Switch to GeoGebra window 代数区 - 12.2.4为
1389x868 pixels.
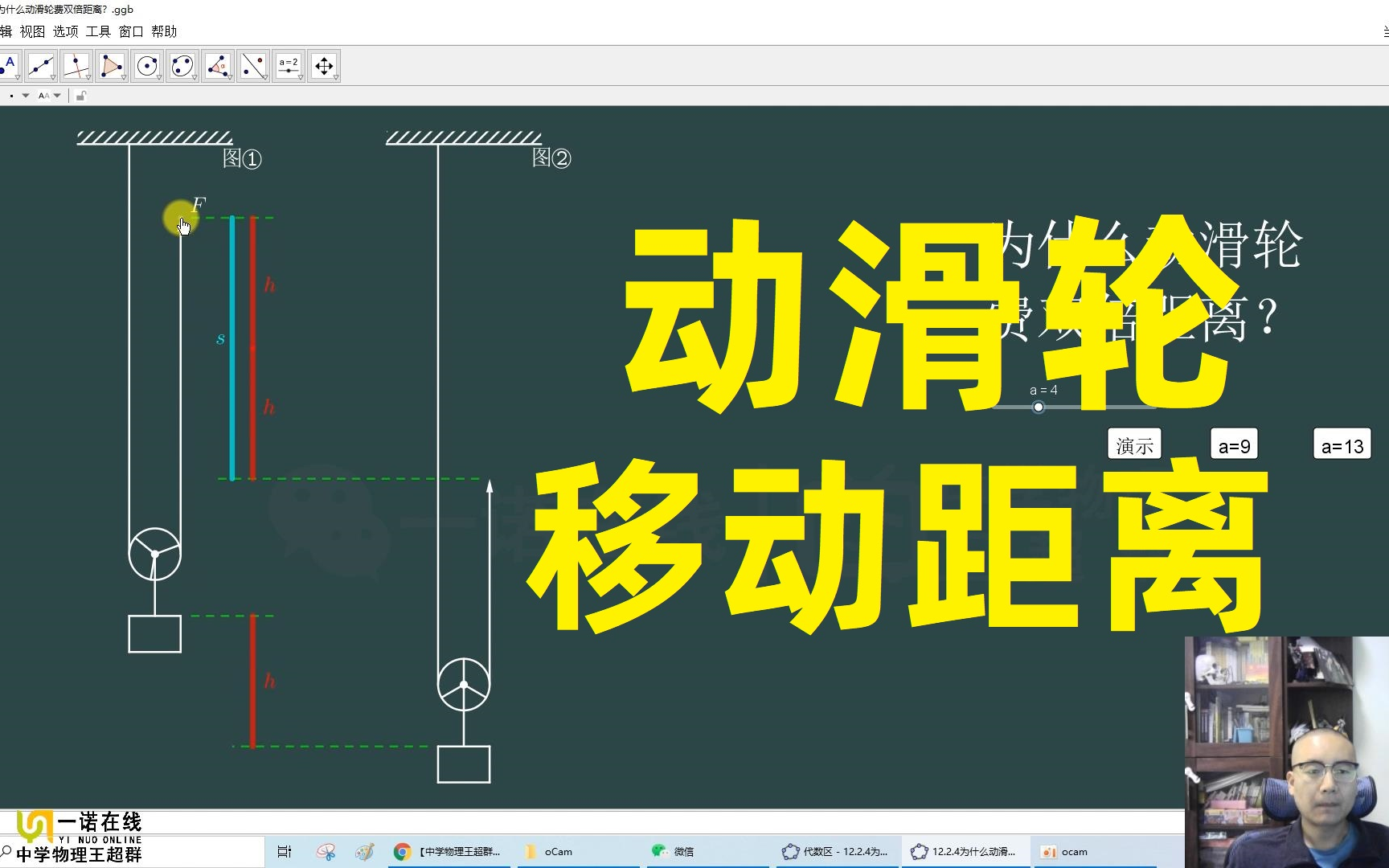[836, 851]
